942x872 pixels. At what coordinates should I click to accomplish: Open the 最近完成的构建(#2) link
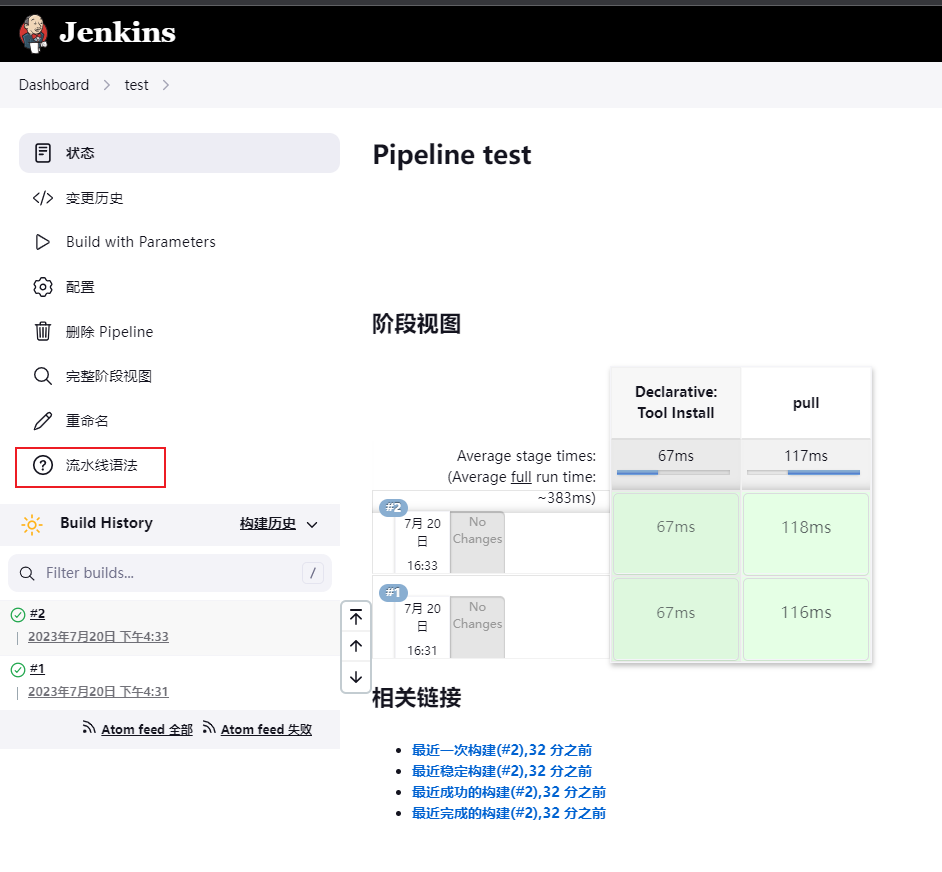pos(508,813)
